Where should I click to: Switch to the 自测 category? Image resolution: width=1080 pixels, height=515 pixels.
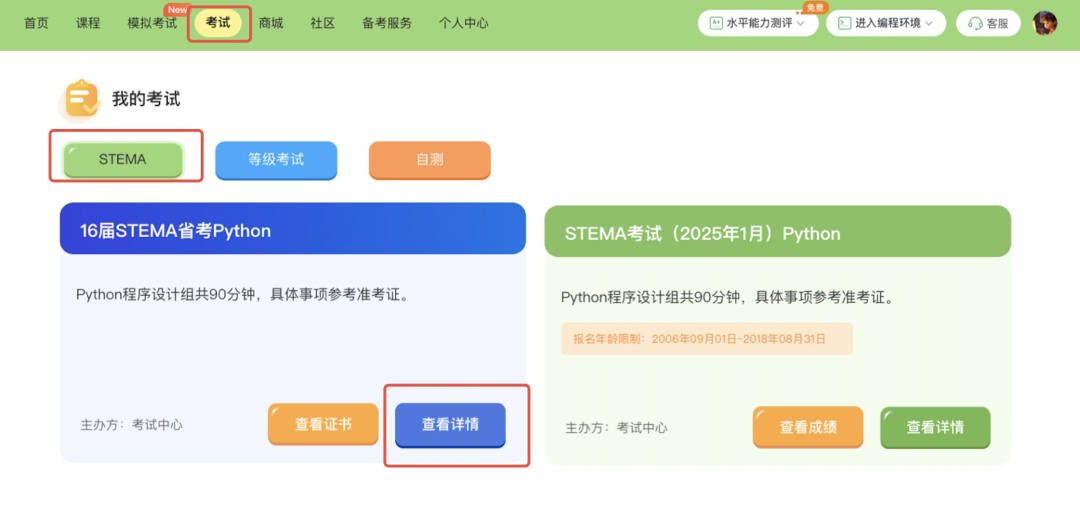pyautogui.click(x=430, y=160)
